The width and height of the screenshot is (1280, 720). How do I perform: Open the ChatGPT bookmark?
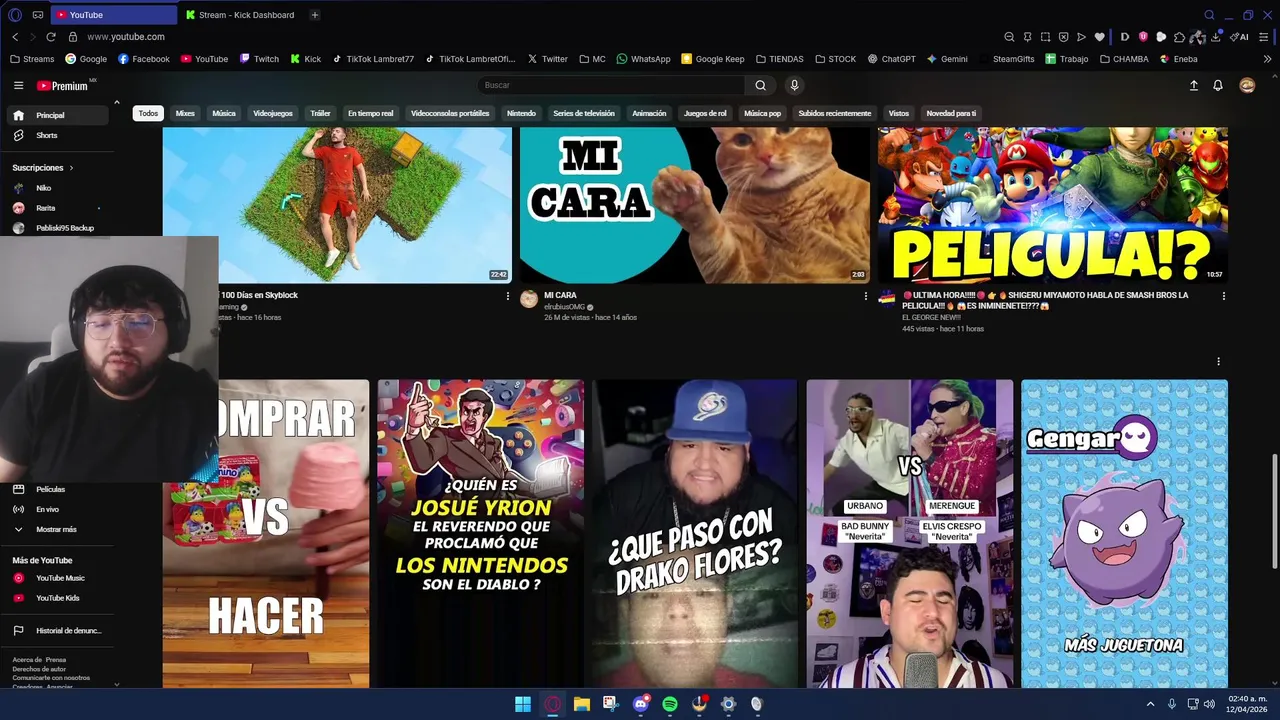tap(891, 59)
